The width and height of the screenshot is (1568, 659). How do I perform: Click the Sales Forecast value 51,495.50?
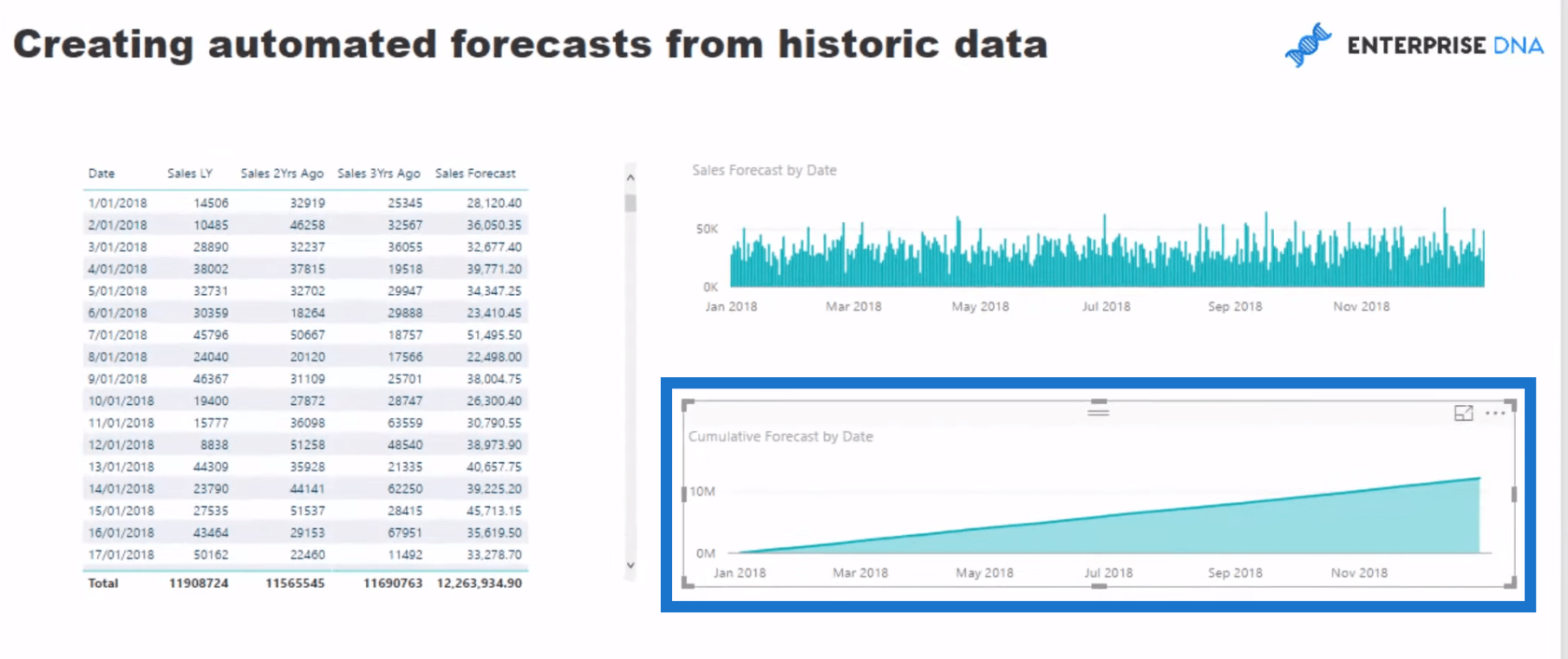495,334
